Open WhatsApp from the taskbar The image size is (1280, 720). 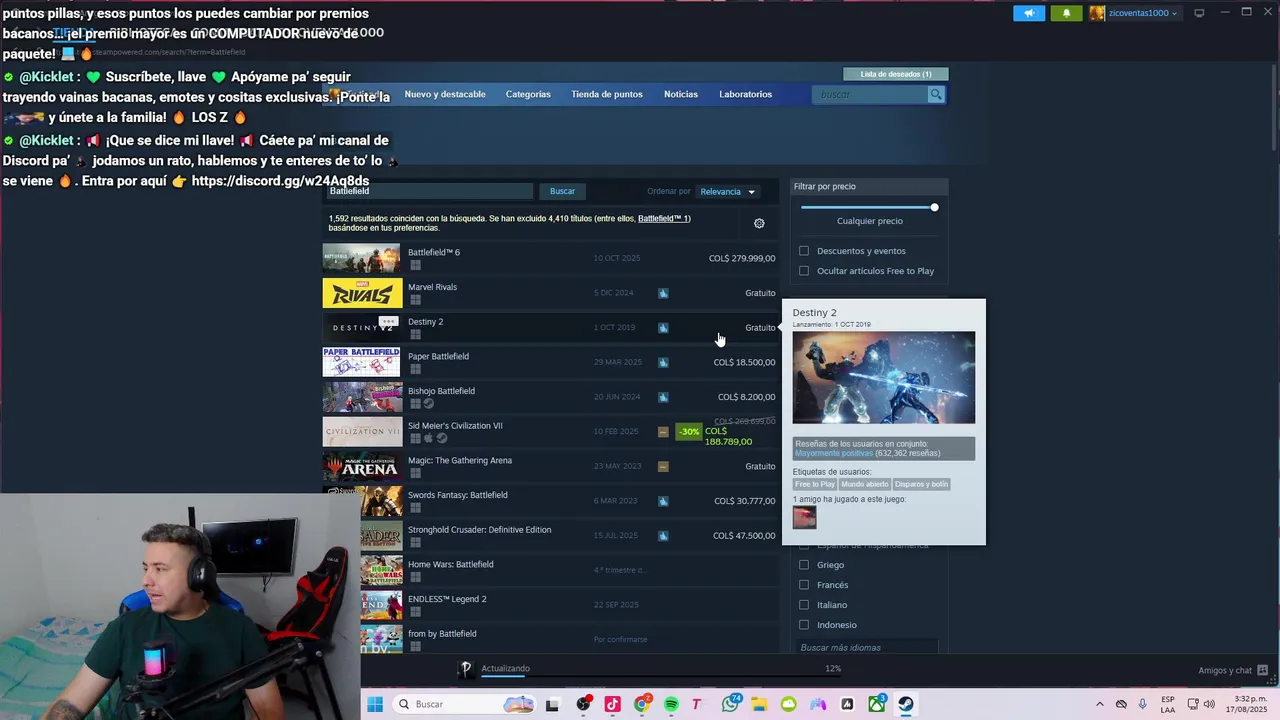pos(731,704)
